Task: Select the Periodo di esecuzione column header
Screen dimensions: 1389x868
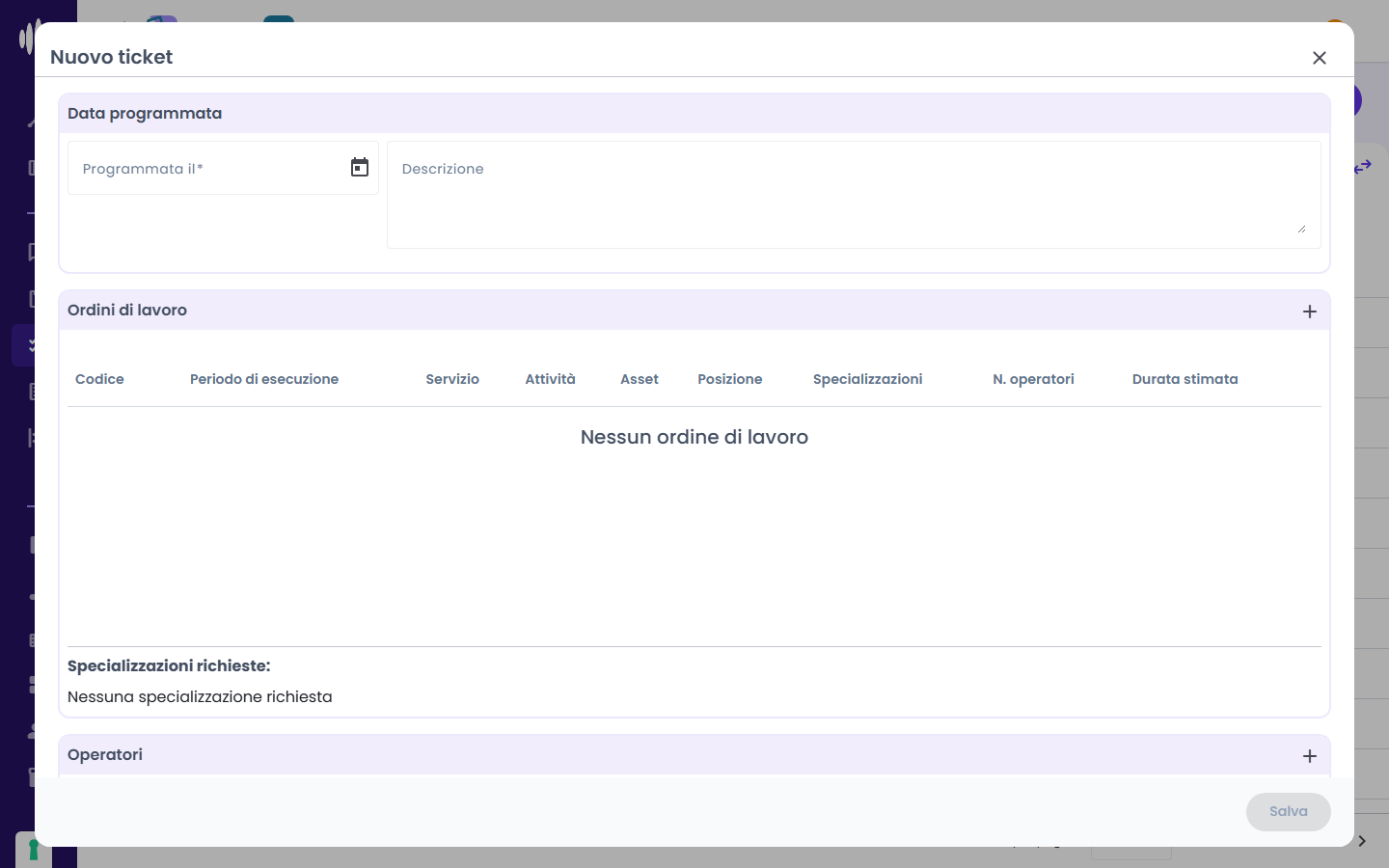Action: tap(264, 379)
